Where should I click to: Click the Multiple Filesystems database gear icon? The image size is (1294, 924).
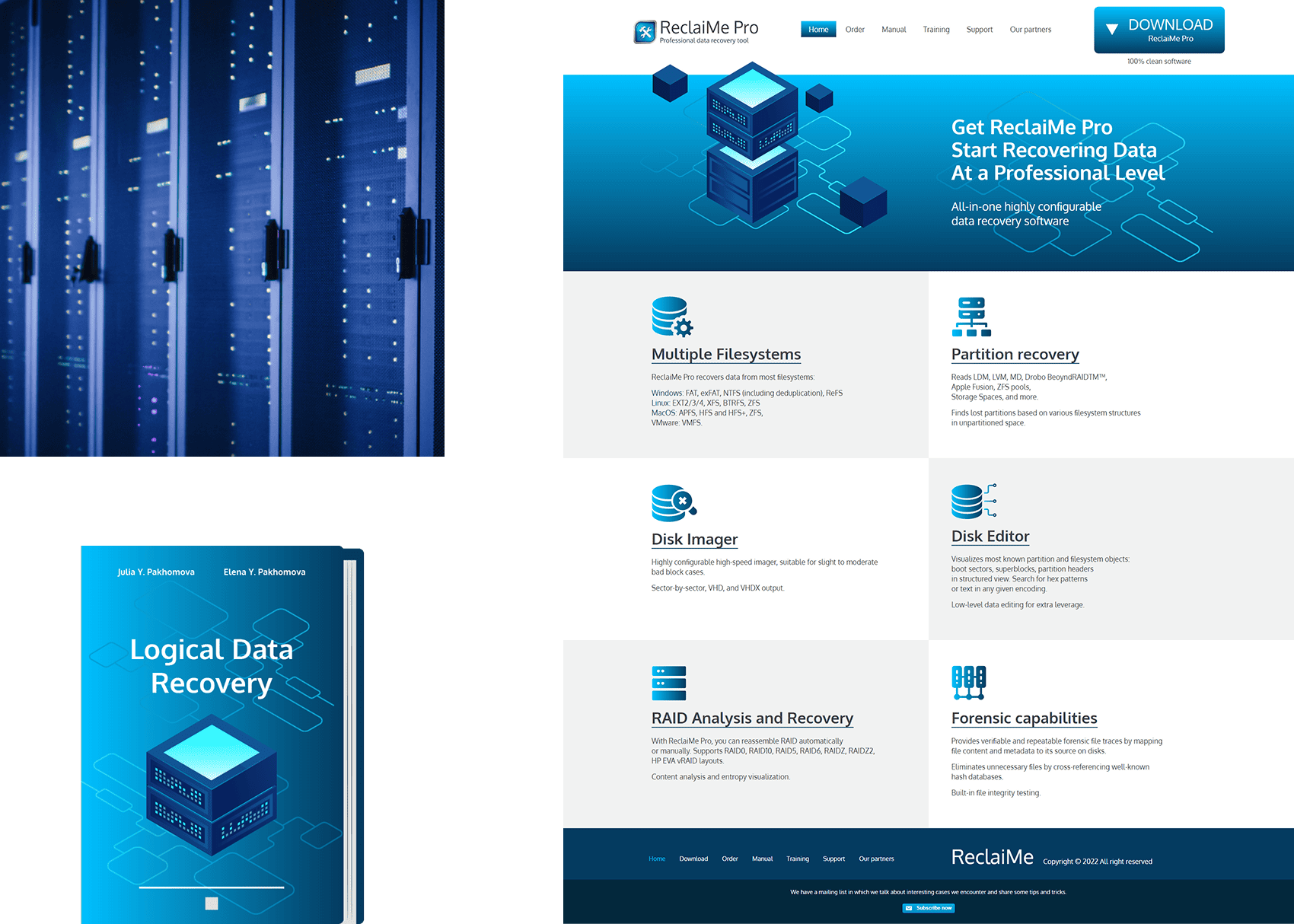671,317
